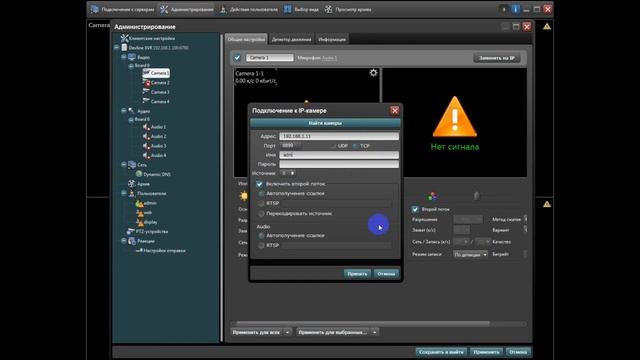Click the Audio 4 speaker icon
640x360 pixels.
point(146,156)
